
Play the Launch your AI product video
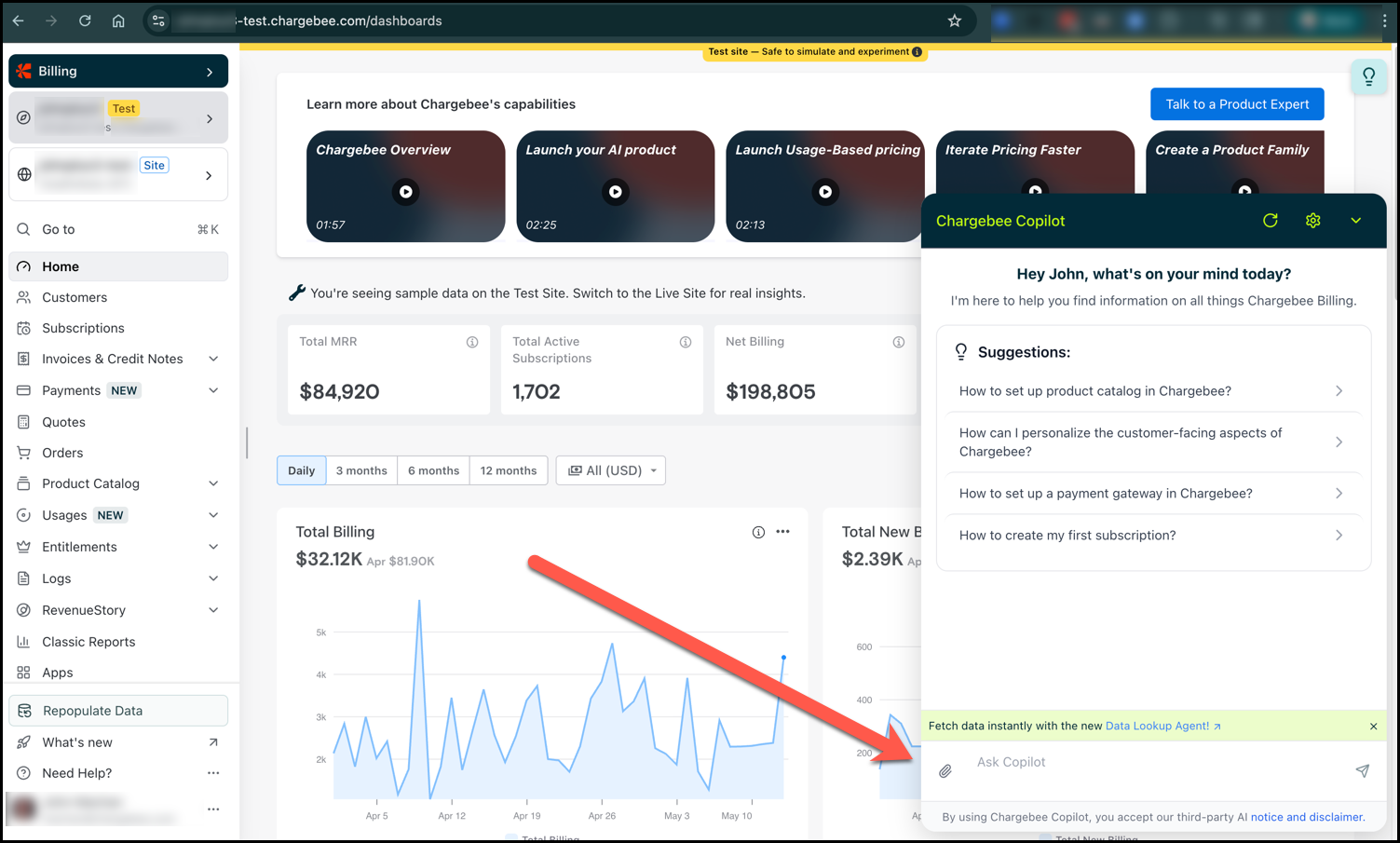(x=616, y=192)
